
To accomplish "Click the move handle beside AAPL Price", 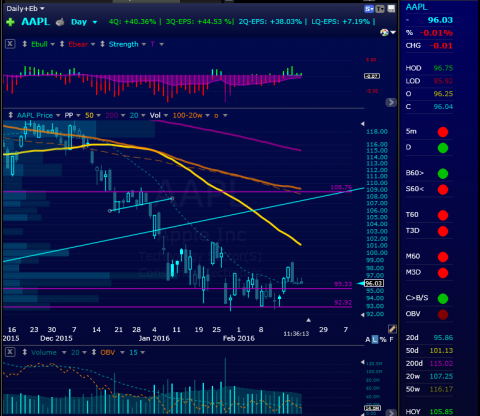I will pyautogui.click(x=10, y=115).
